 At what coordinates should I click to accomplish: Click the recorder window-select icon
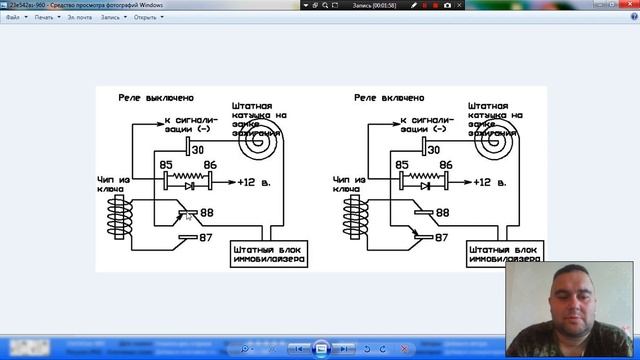(x=316, y=5)
